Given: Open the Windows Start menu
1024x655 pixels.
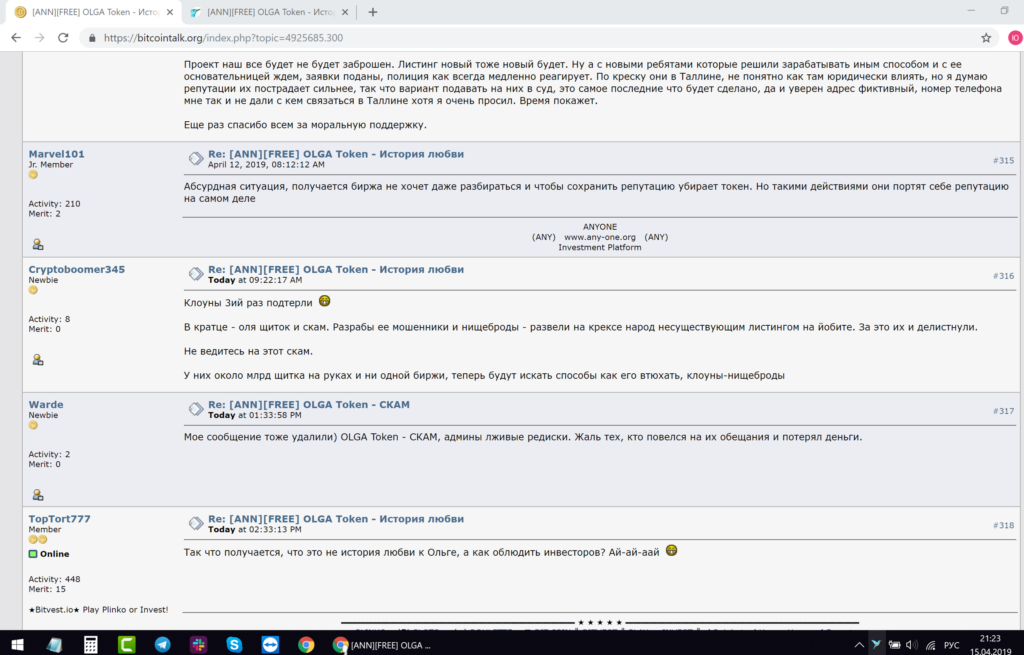Looking at the screenshot, I should tap(18, 645).
